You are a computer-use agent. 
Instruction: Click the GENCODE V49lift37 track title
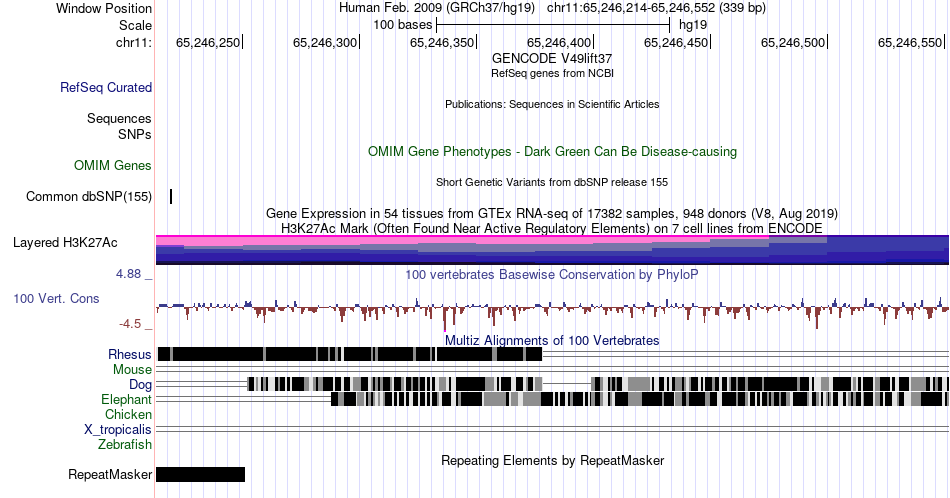point(552,59)
